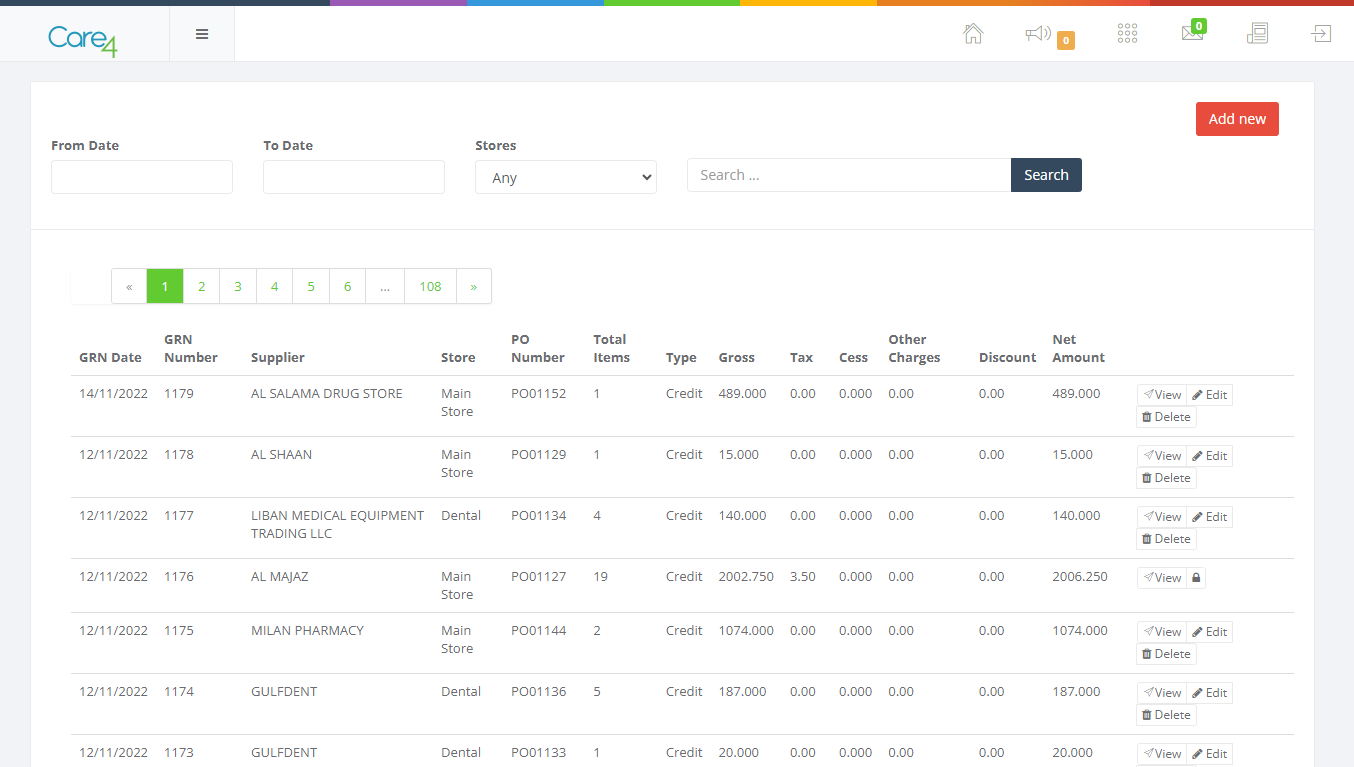Go to page 3
The height and width of the screenshot is (767, 1354).
pyautogui.click(x=238, y=286)
